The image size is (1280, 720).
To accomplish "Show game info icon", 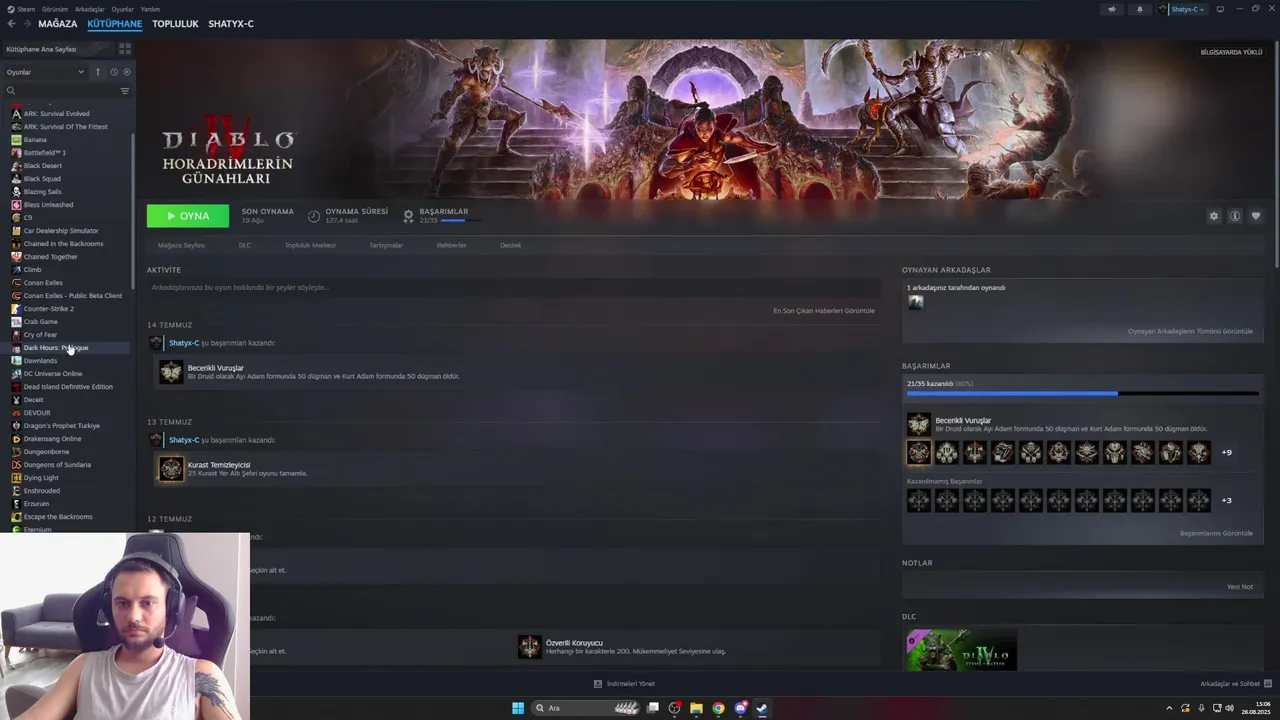I will coord(1235,216).
